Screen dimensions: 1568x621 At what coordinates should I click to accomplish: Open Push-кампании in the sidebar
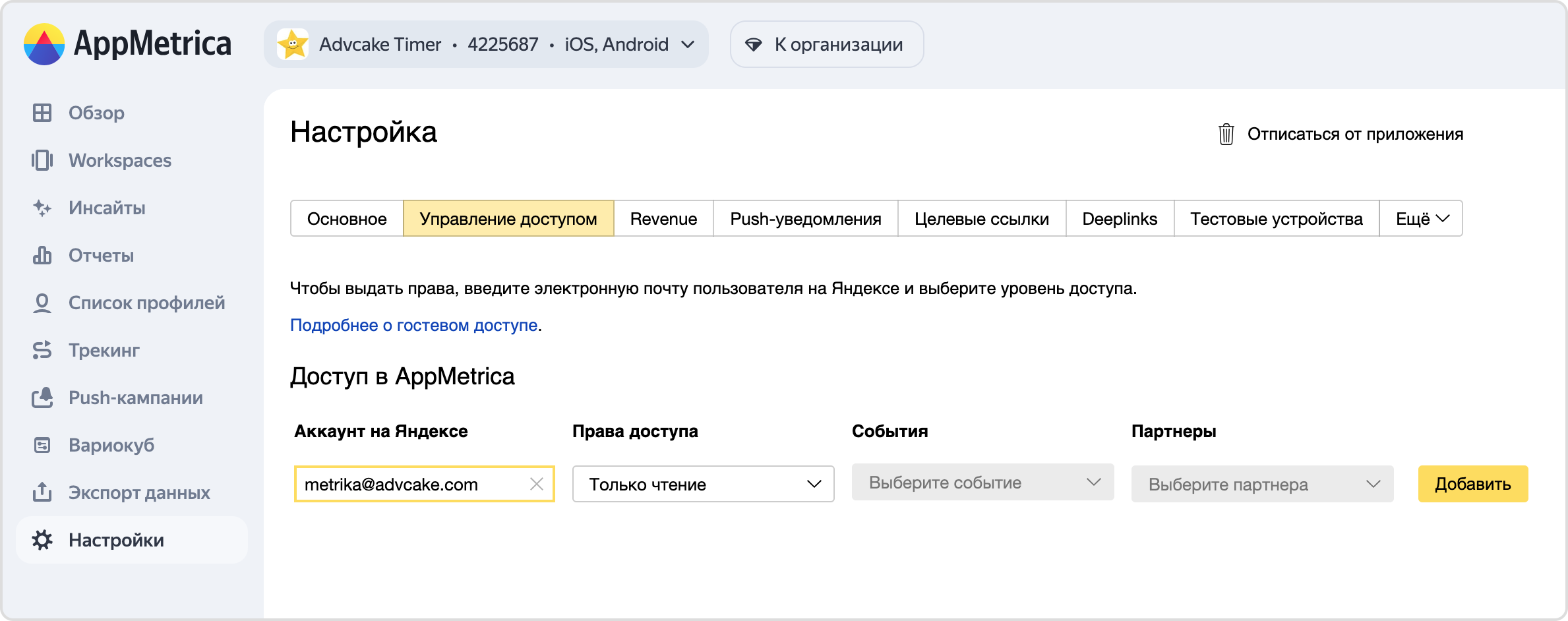pyautogui.click(x=132, y=398)
